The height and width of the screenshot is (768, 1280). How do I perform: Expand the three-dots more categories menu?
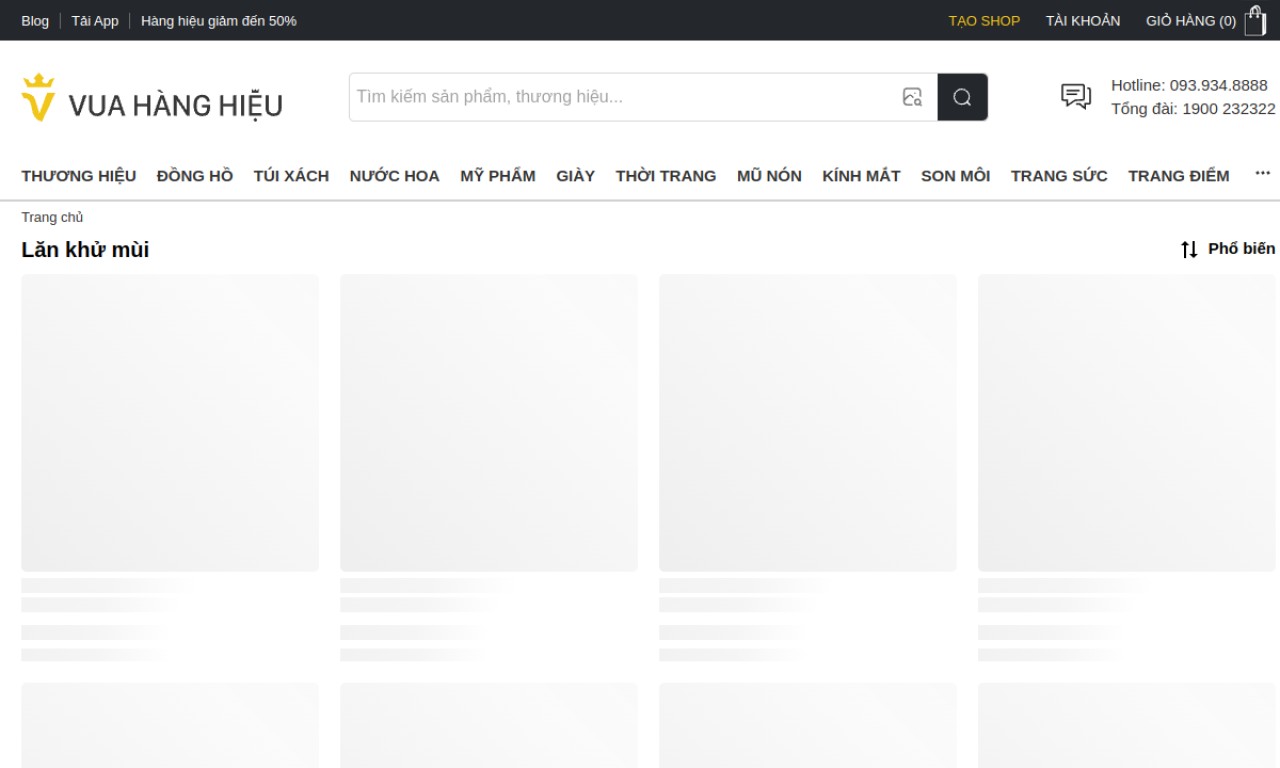(x=1263, y=174)
